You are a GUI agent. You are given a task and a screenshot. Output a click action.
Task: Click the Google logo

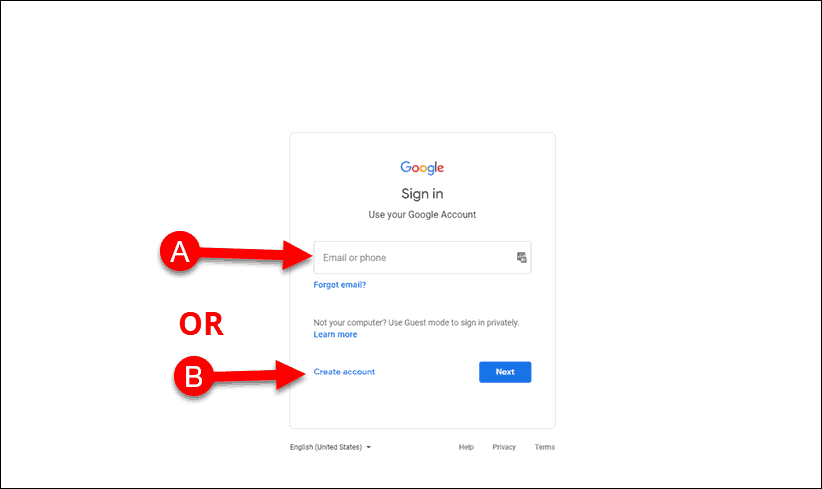pyautogui.click(x=422, y=168)
